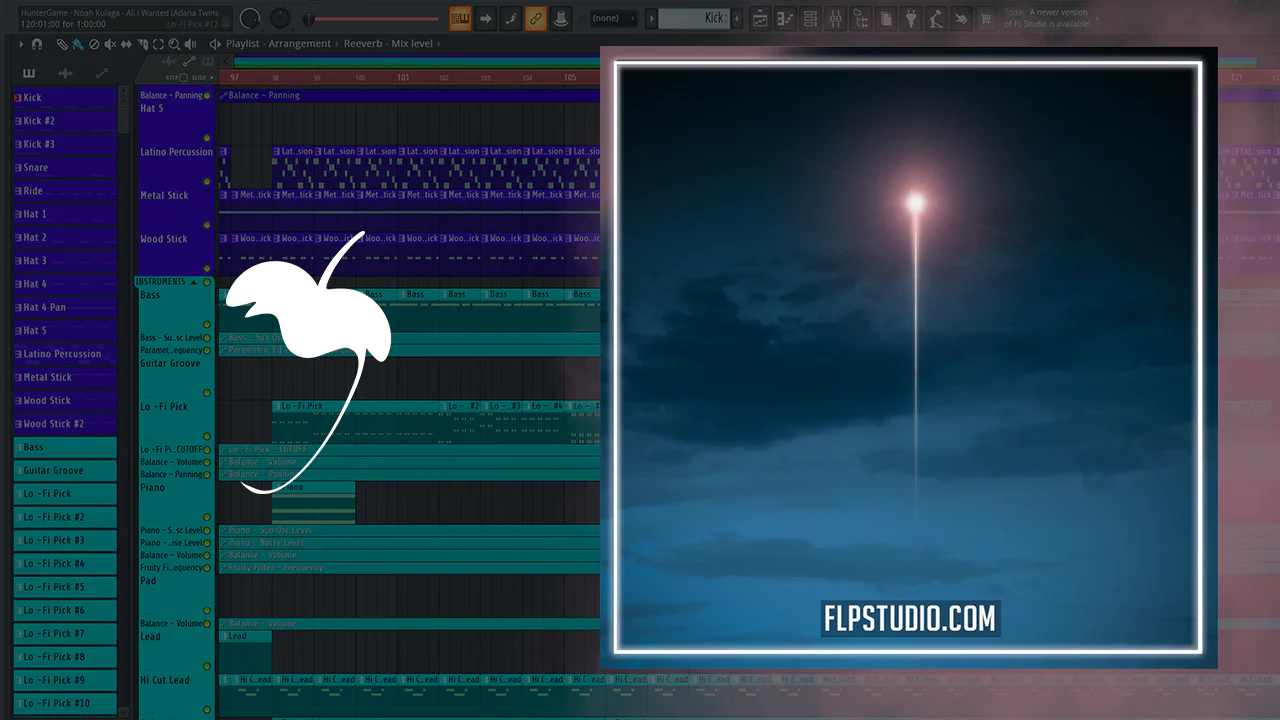
Task: Click the song position slider
Action: 372,18
